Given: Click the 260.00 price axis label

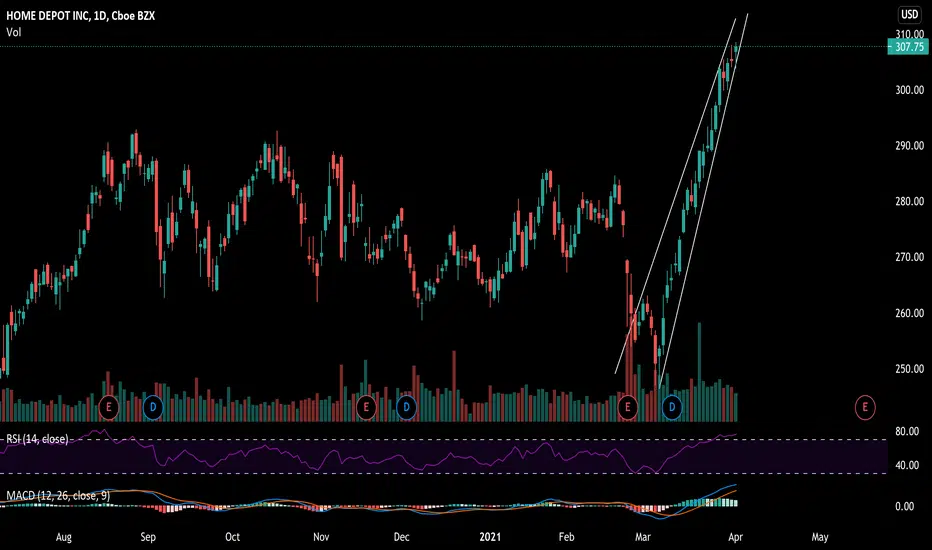Looking at the screenshot, I should pyautogui.click(x=909, y=313).
